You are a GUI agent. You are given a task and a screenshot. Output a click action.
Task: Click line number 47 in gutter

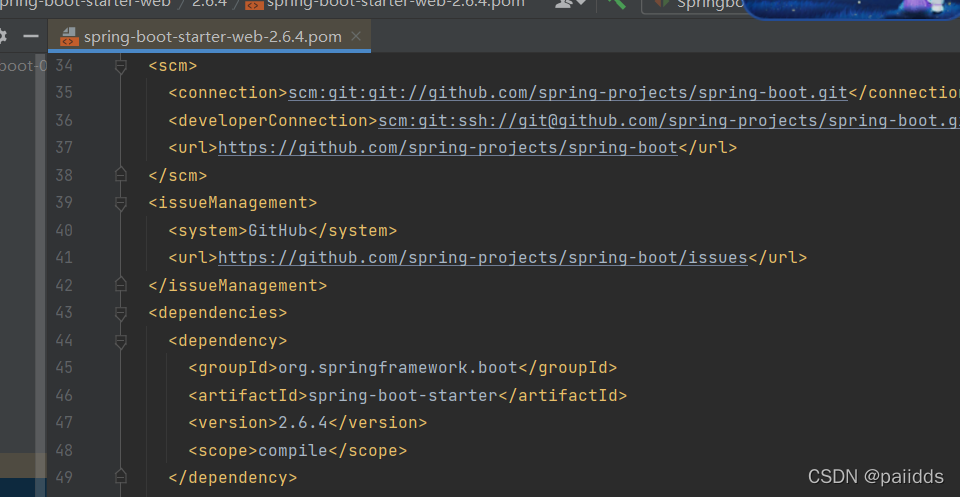point(64,422)
